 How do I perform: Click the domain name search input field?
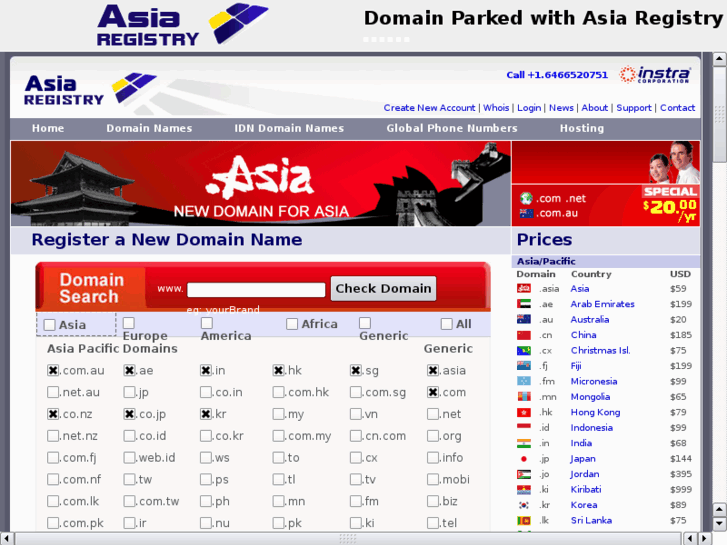[x=256, y=290]
